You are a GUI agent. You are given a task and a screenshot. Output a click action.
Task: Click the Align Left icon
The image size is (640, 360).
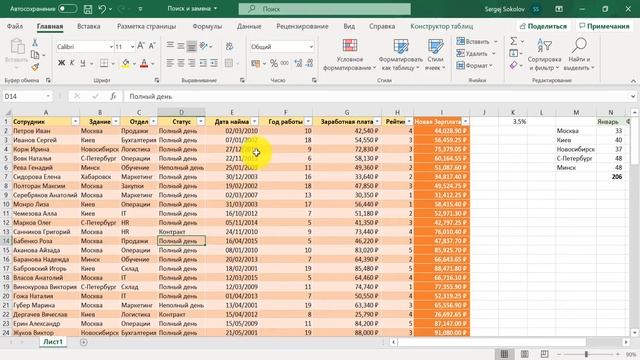coord(170,63)
